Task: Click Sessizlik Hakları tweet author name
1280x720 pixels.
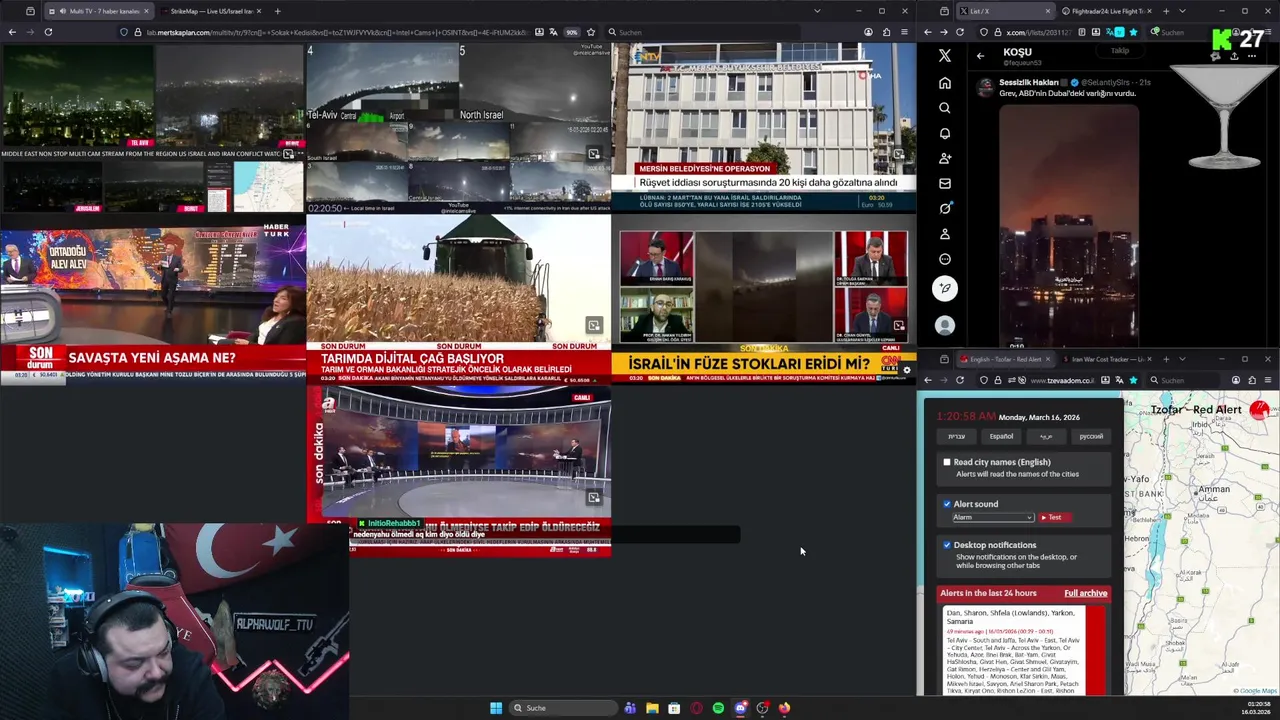Action: [x=1029, y=82]
